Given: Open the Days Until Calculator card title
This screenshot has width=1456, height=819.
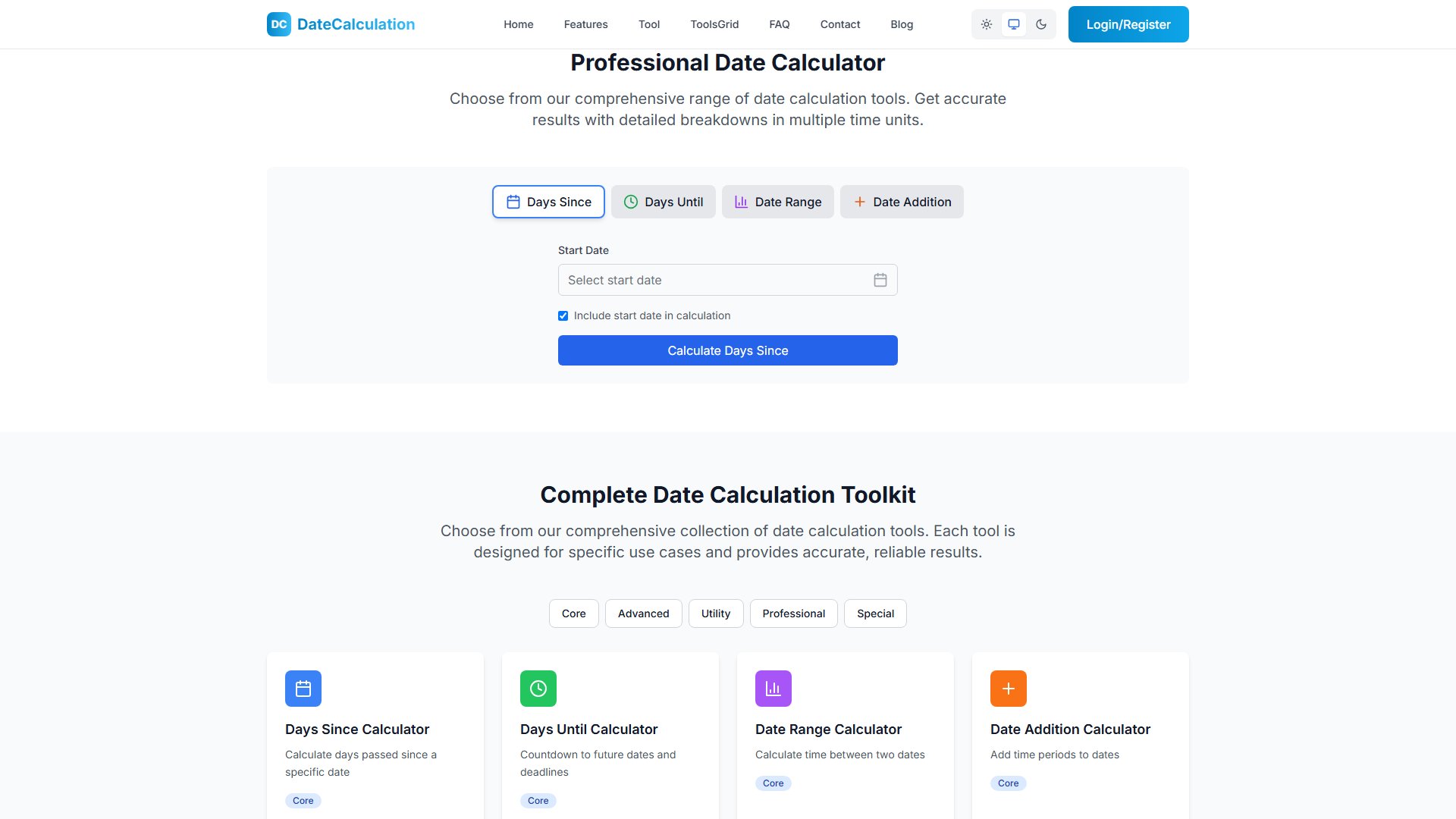Looking at the screenshot, I should (589, 730).
